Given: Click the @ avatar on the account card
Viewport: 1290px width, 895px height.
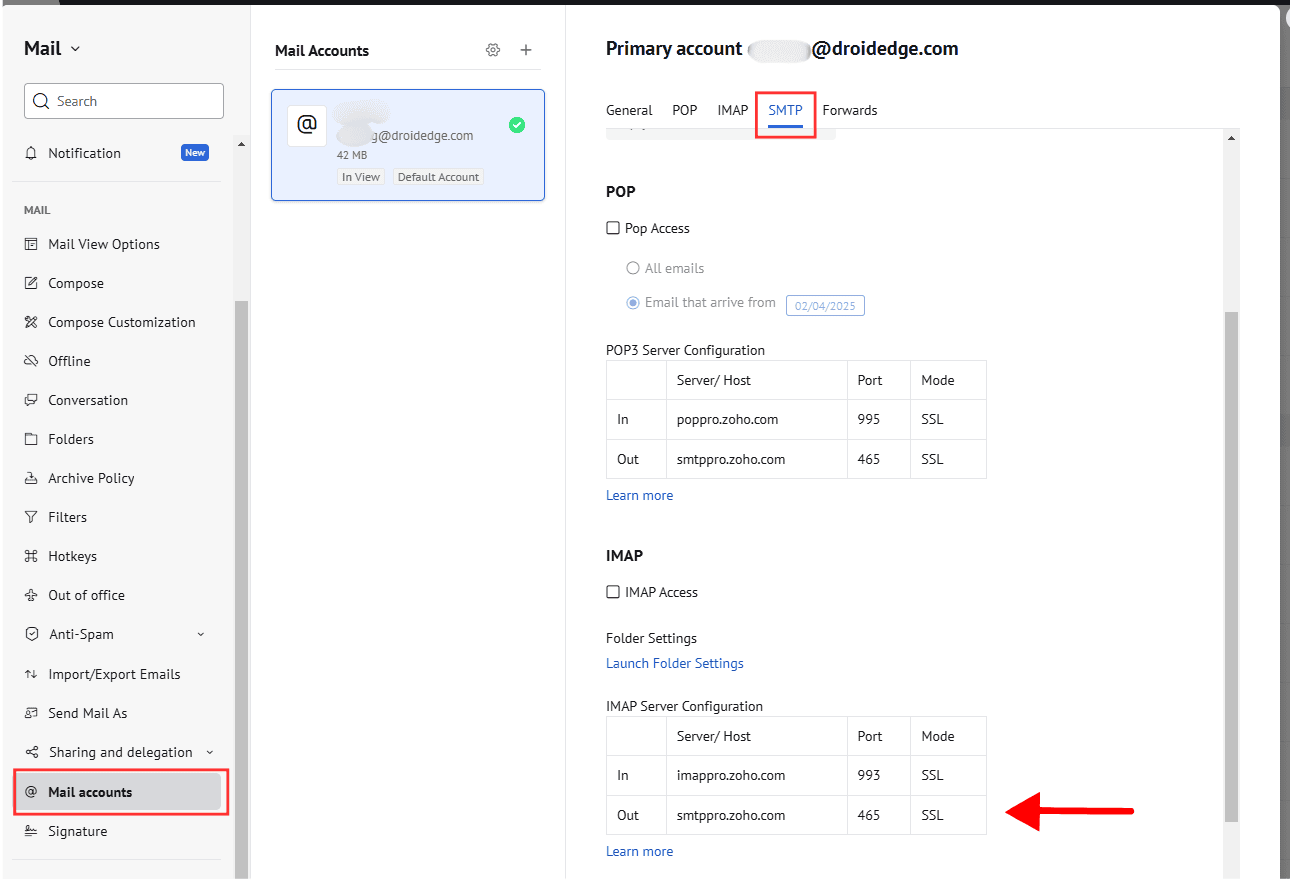Looking at the screenshot, I should click(x=306, y=125).
